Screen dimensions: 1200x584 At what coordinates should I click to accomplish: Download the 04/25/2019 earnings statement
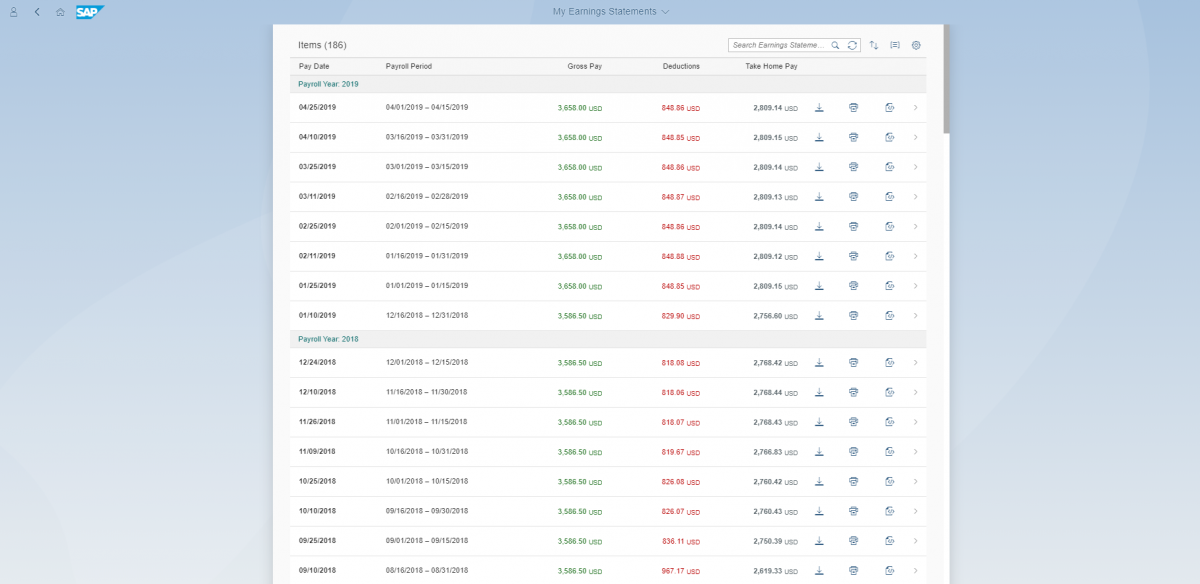click(819, 108)
